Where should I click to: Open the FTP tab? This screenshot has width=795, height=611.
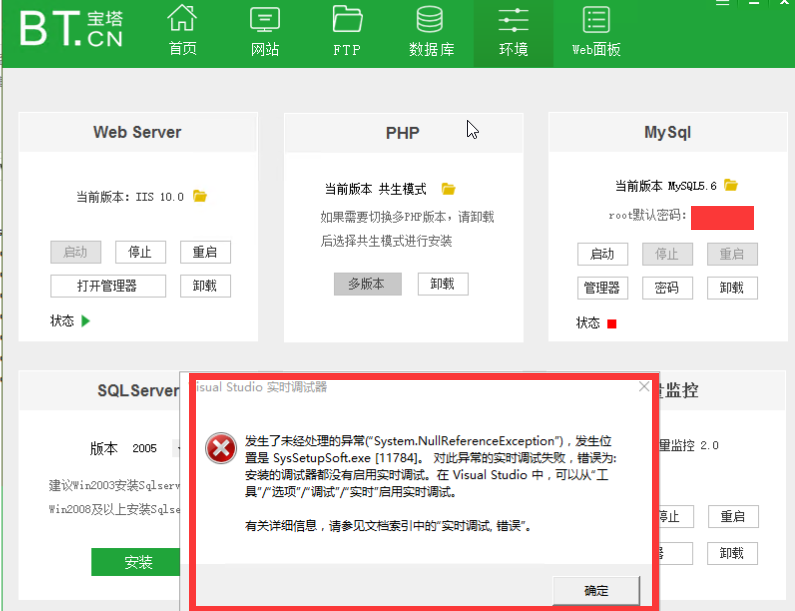click(347, 30)
